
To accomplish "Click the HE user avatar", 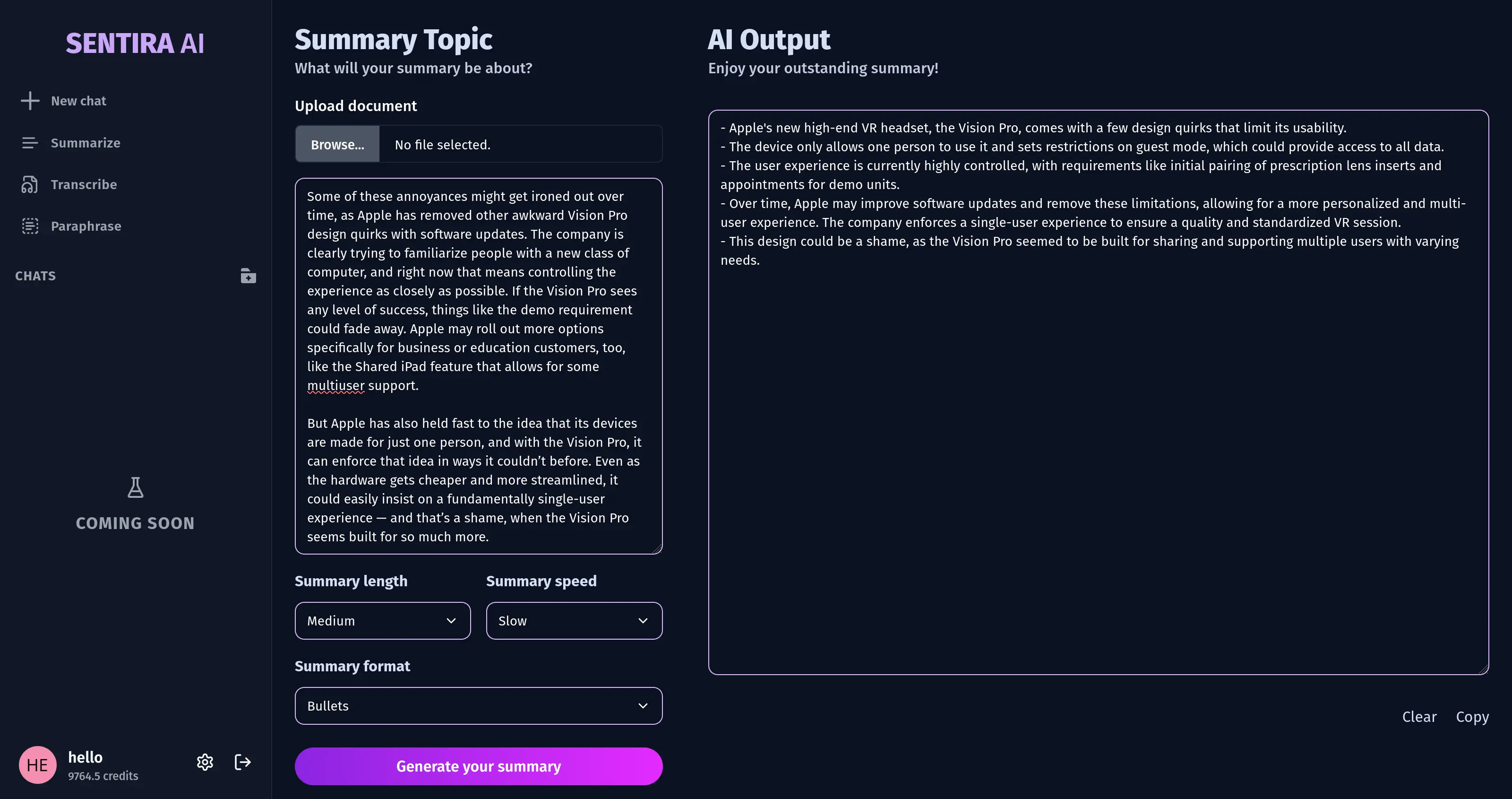I will [37, 765].
